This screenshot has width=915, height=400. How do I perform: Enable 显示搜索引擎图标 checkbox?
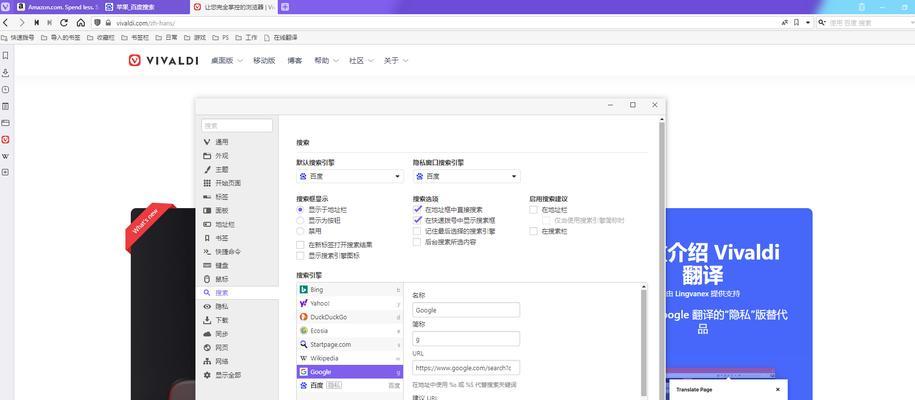300,255
